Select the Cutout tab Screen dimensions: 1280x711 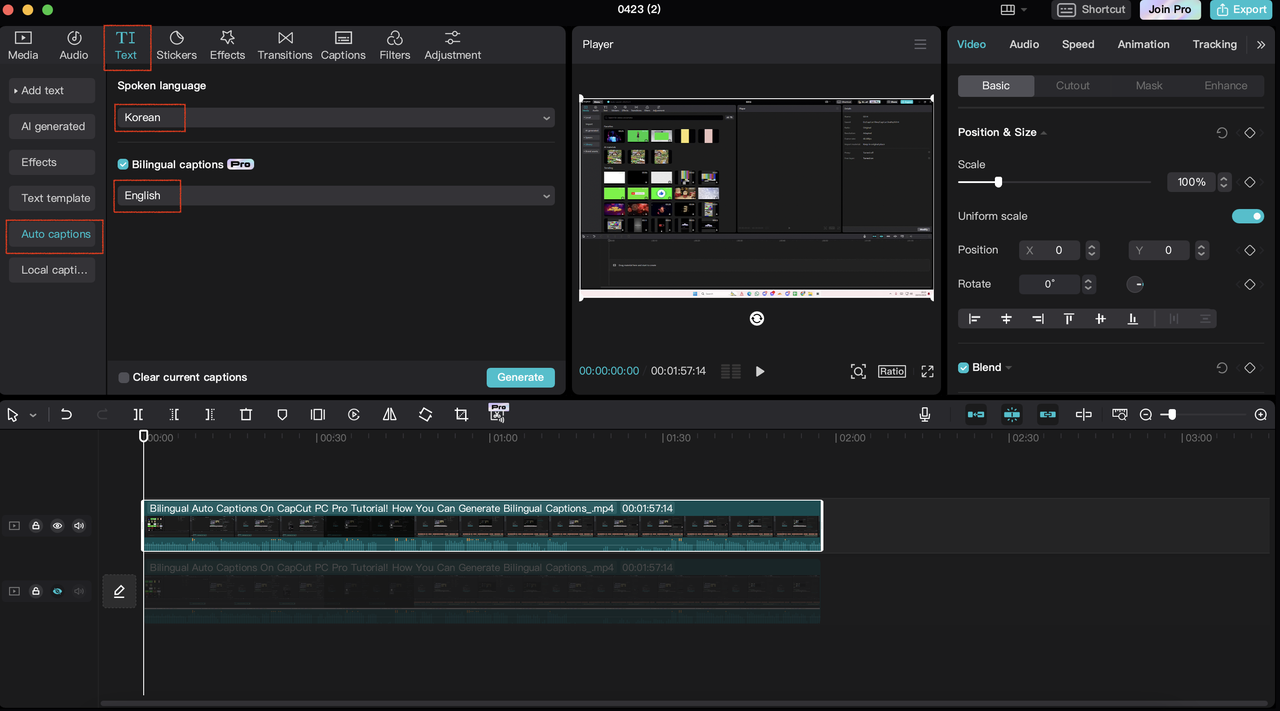click(x=1072, y=86)
